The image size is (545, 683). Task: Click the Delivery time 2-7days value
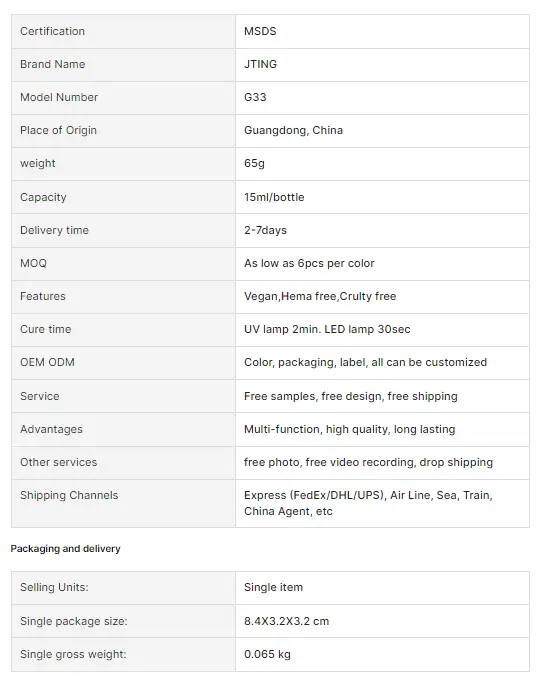pyautogui.click(x=265, y=230)
